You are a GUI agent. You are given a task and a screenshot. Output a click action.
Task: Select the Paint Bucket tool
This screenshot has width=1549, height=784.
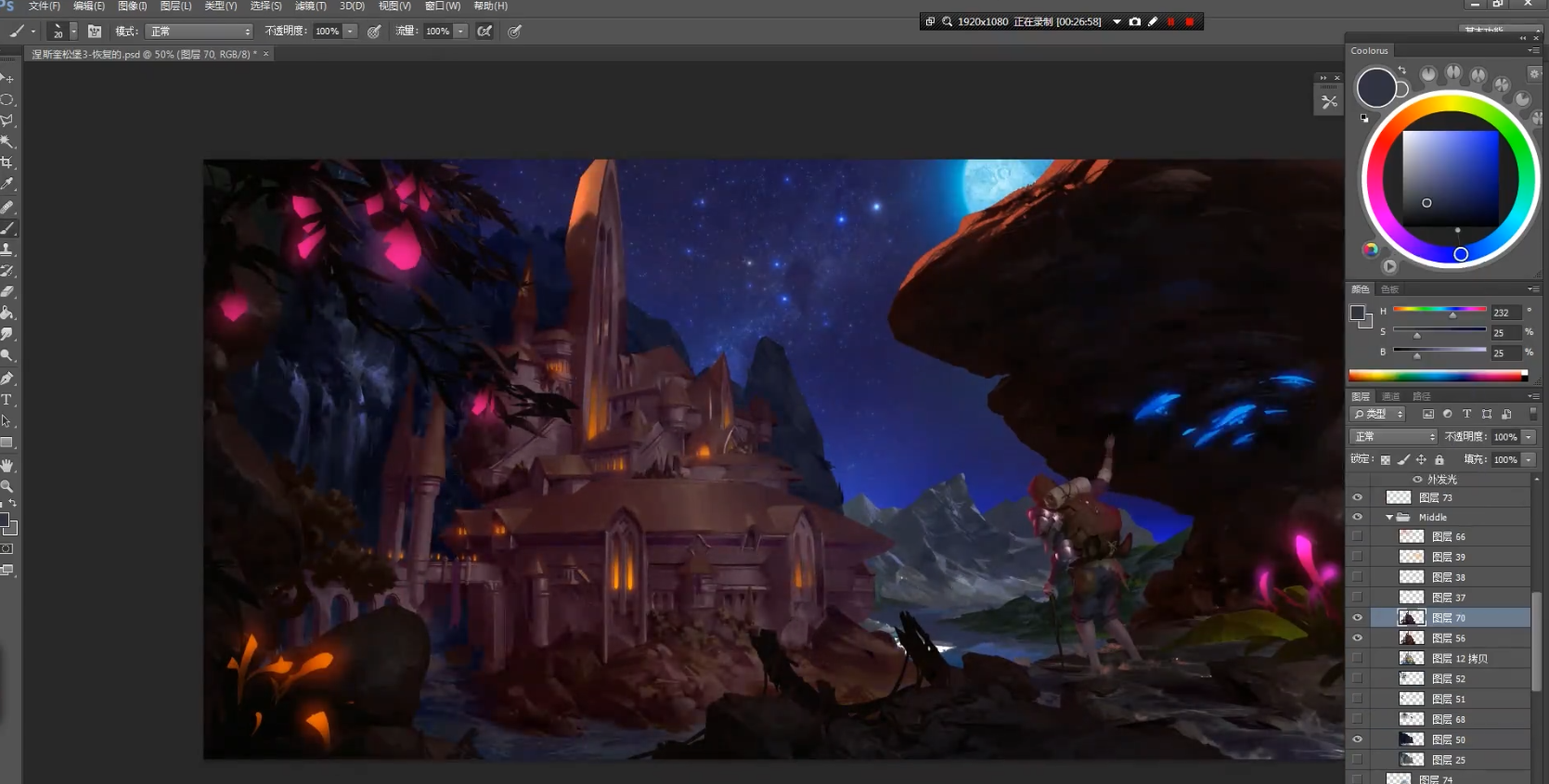click(6, 313)
